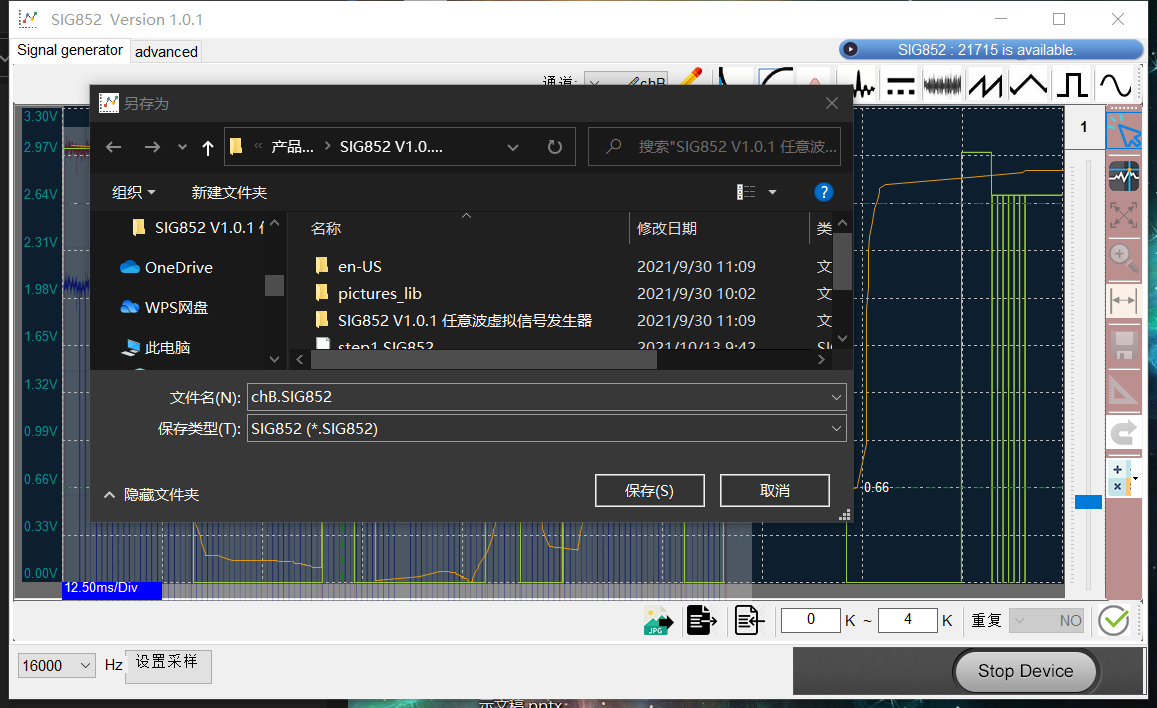
Task: Click the start range field showing 0
Action: (x=810, y=620)
